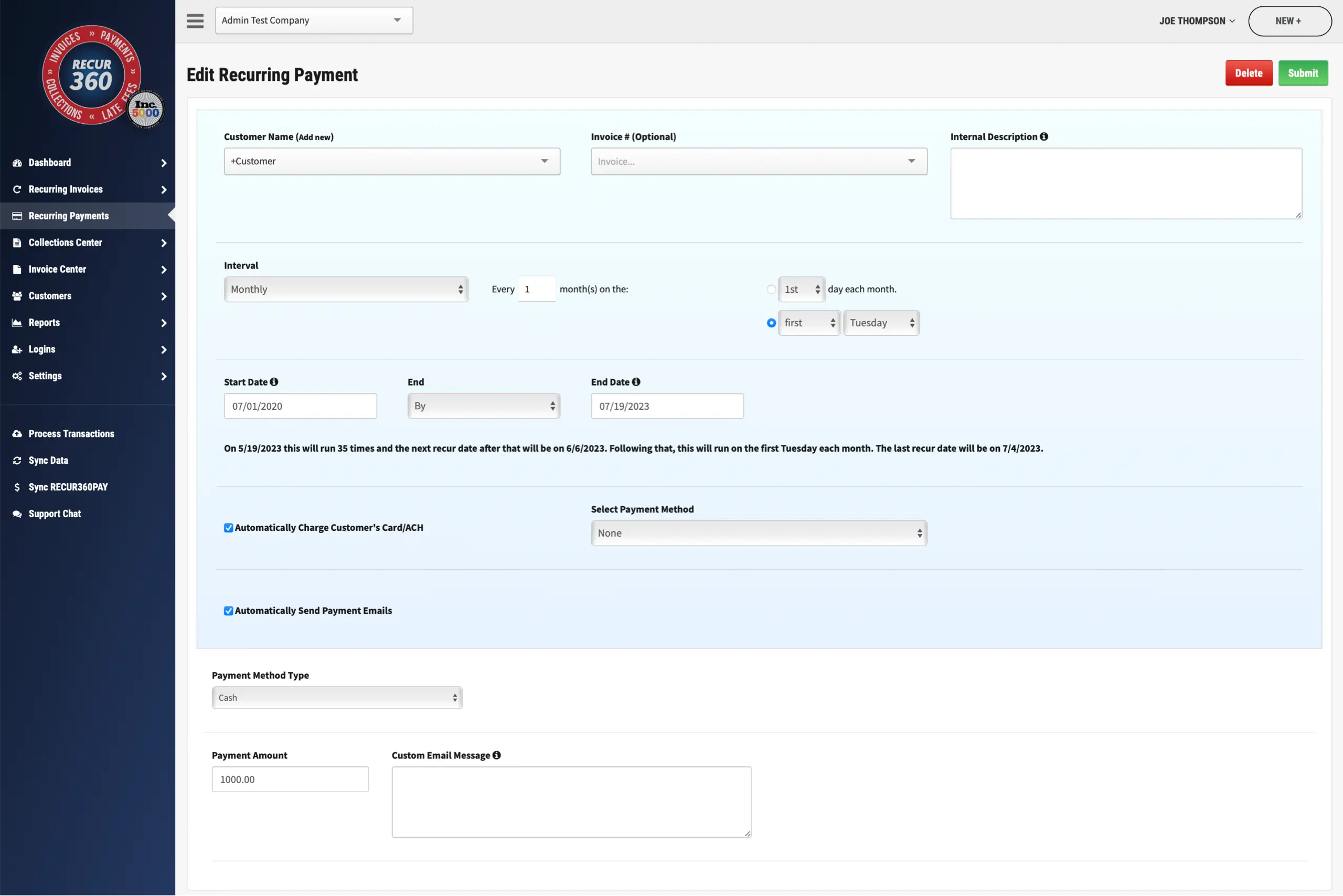The height and width of the screenshot is (896, 1343).
Task: Click the Internal Description info icon
Action: pos(1043,136)
